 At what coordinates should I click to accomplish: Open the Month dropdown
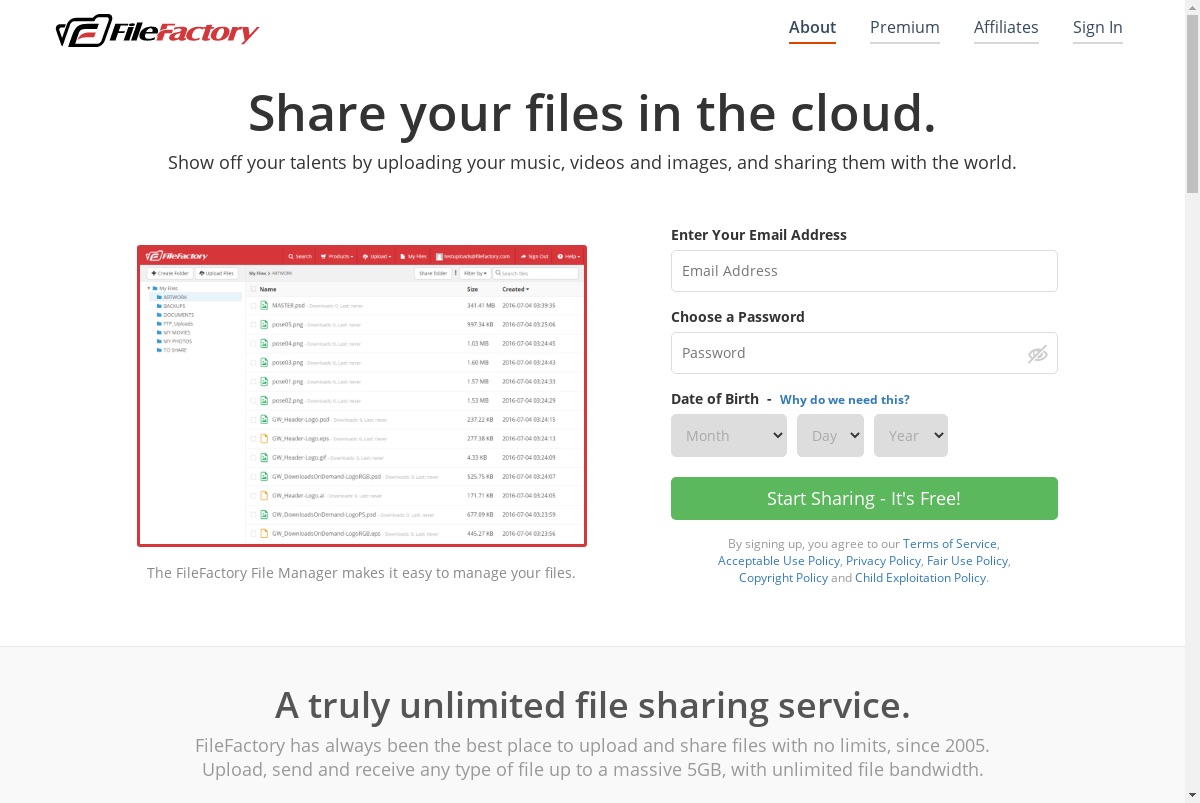click(729, 436)
